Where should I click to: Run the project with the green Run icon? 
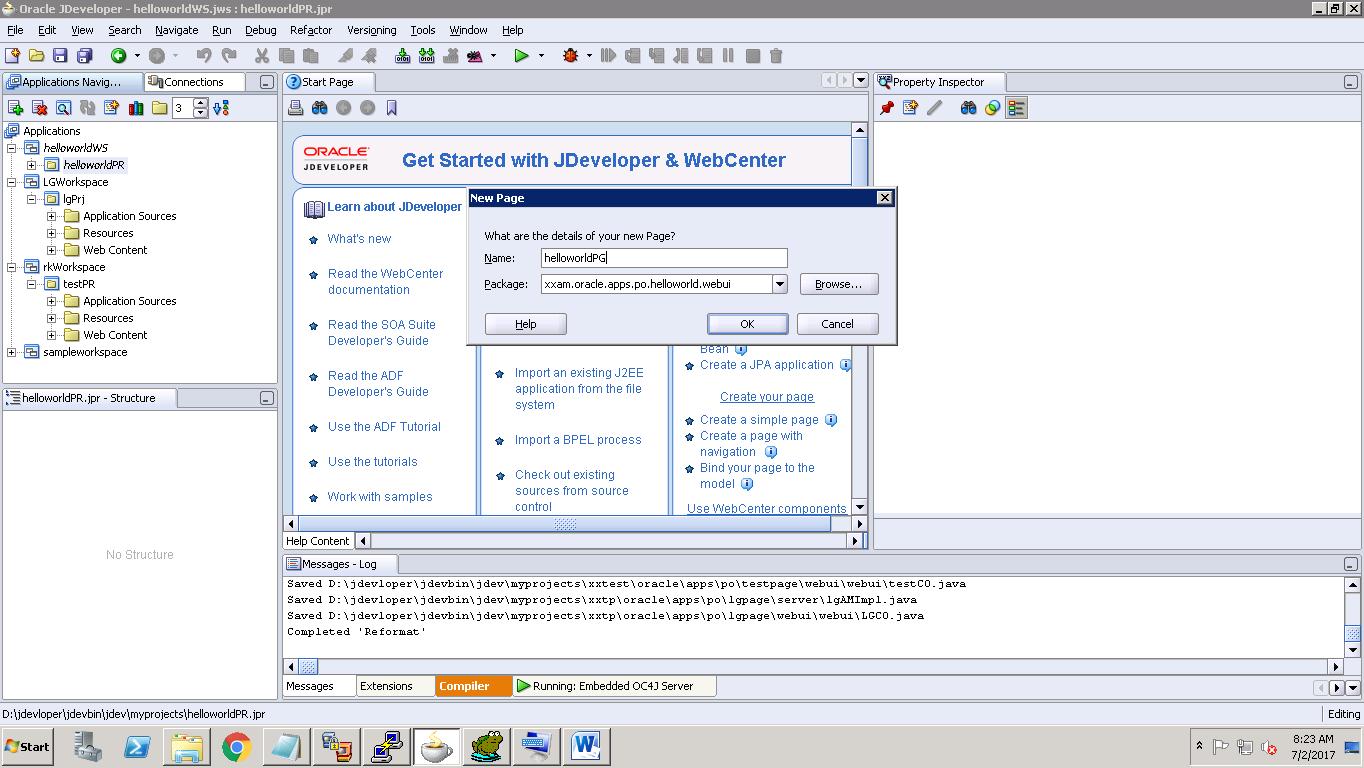(x=520, y=55)
